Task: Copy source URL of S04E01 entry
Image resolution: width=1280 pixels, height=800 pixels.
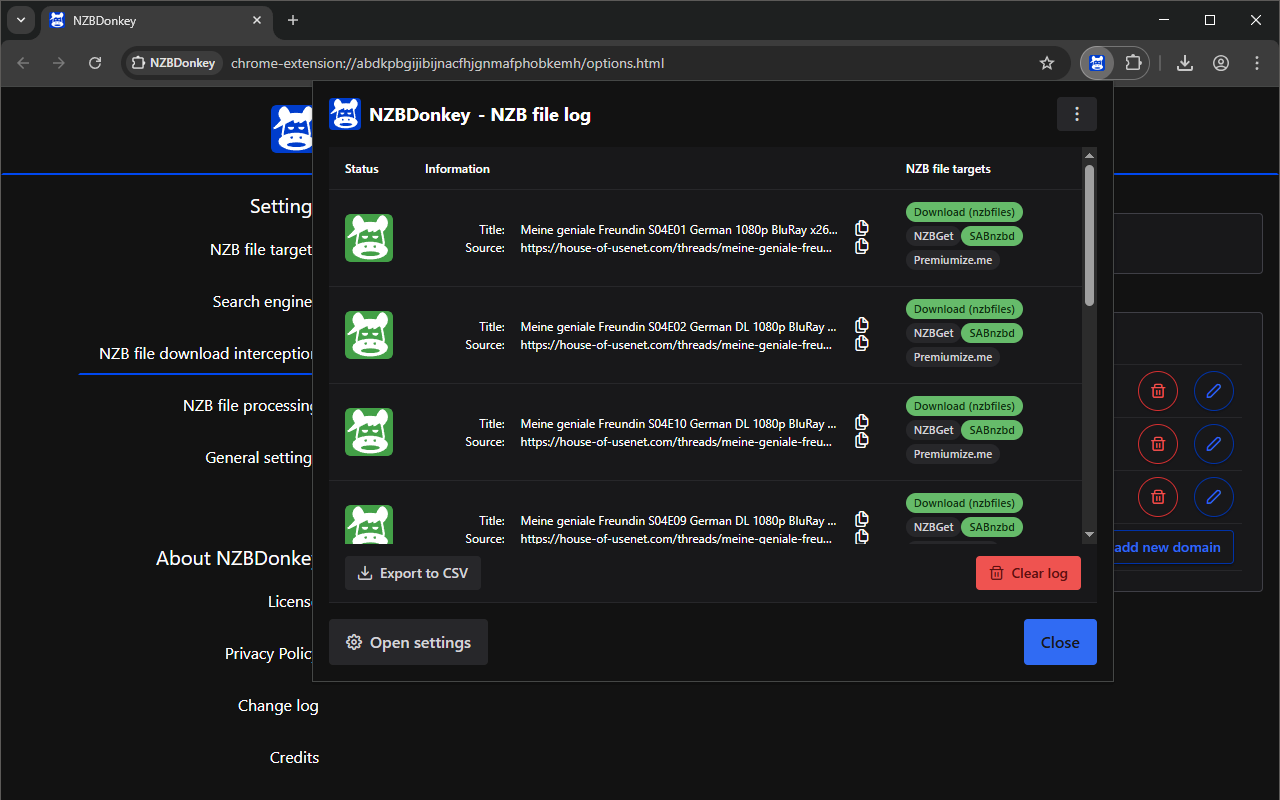Action: [x=862, y=247]
